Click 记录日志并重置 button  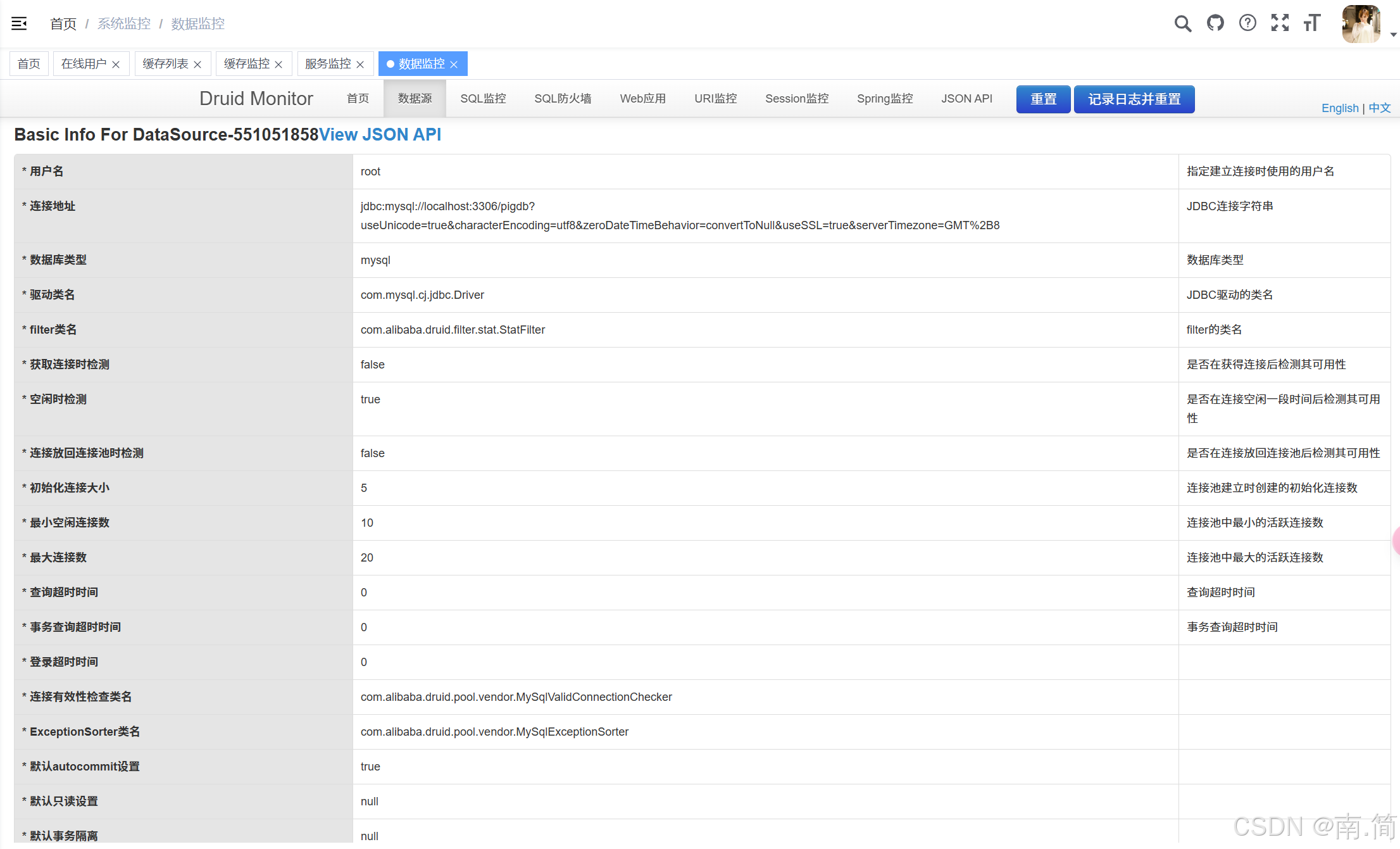pyautogui.click(x=1134, y=99)
